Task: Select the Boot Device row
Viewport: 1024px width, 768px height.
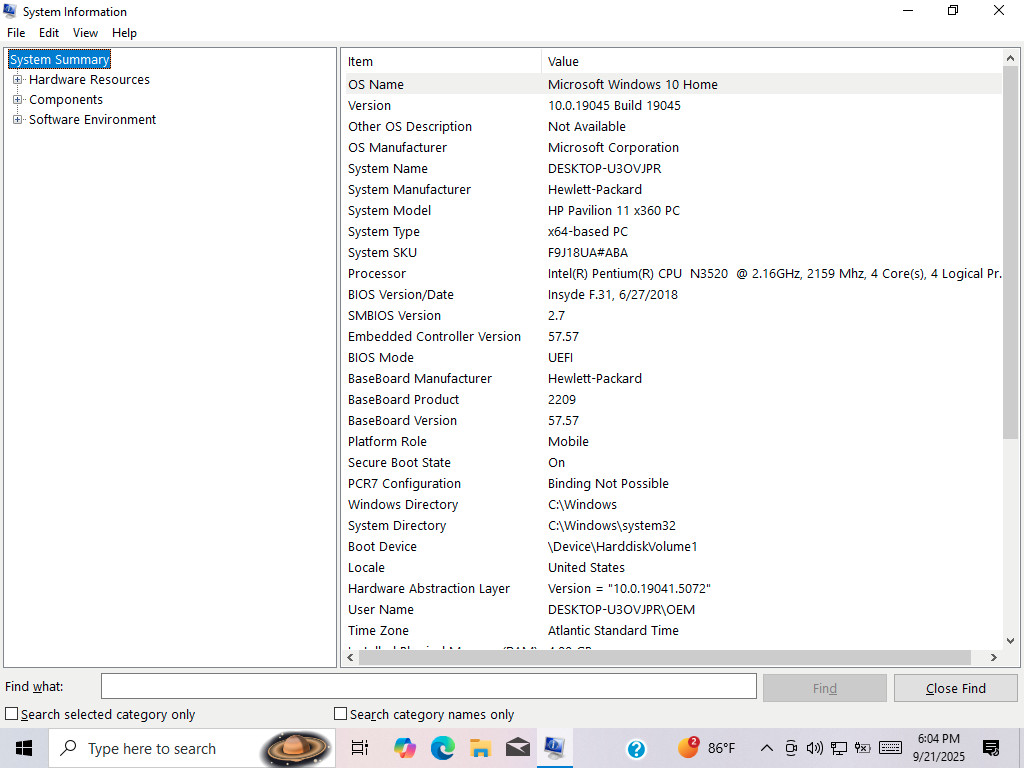Action: 673,547
